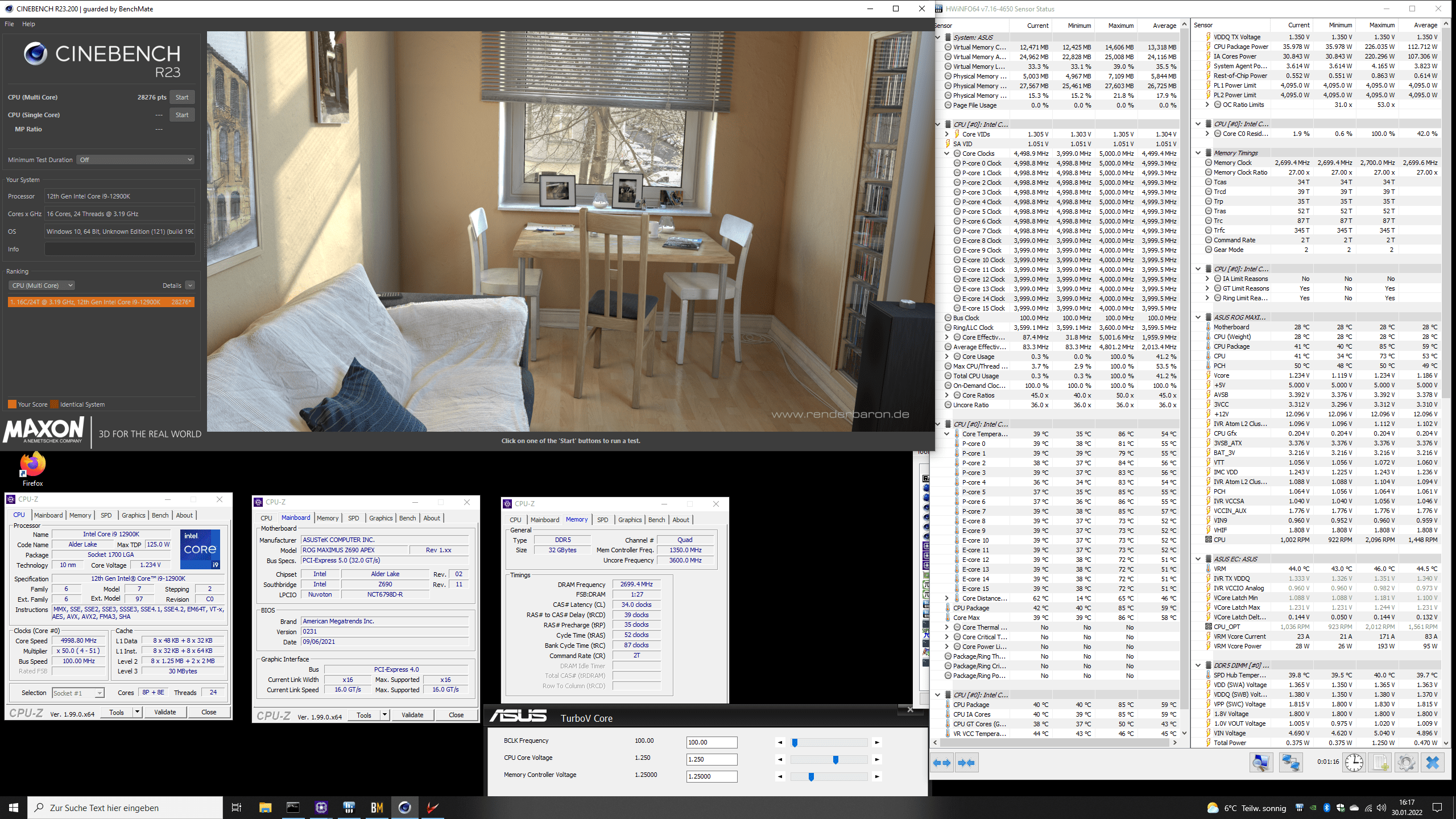Switch to SPD tab in mainboard CPU-Z
1456x819 pixels.
coord(354,518)
